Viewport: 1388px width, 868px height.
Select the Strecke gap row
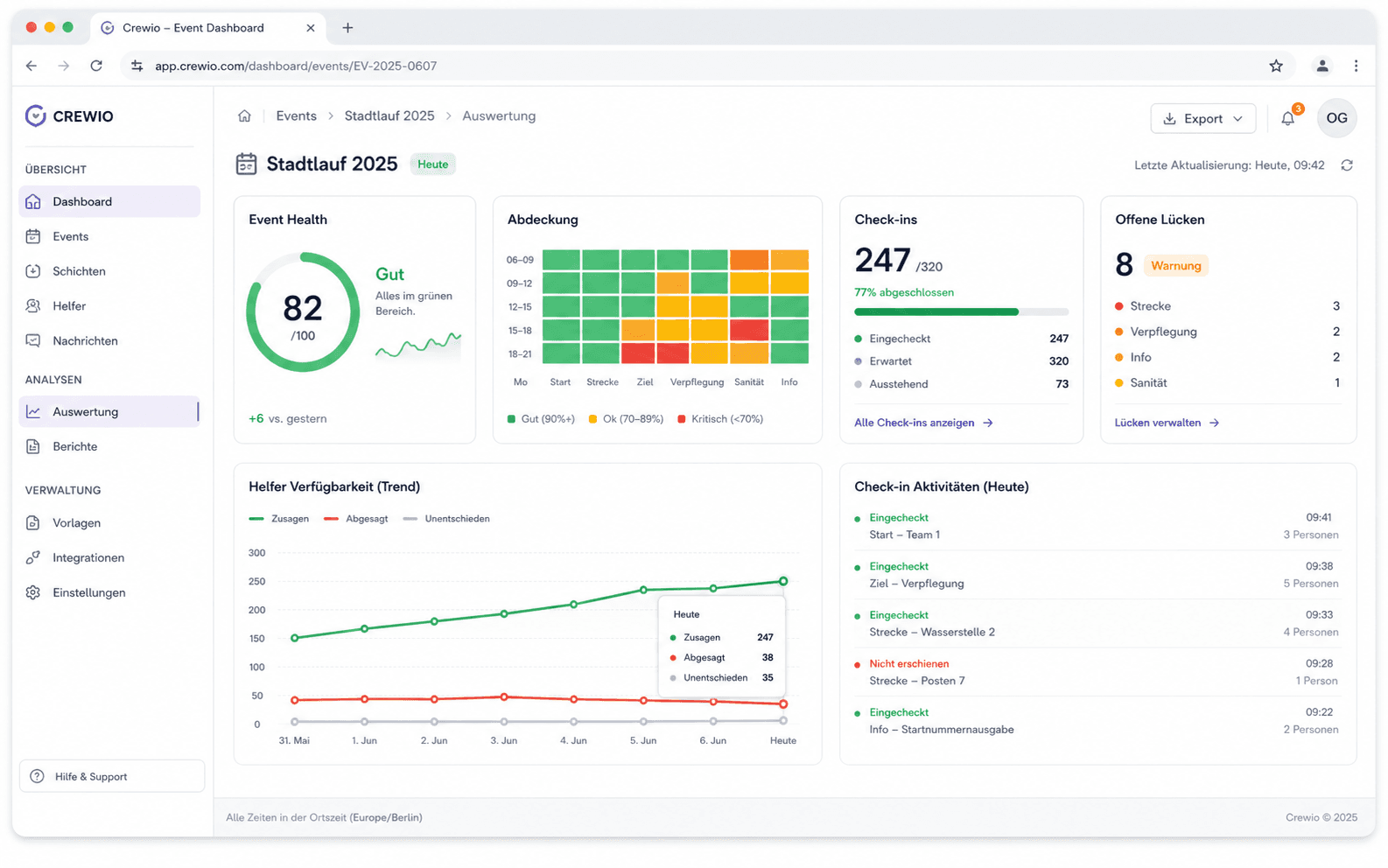(x=1227, y=306)
